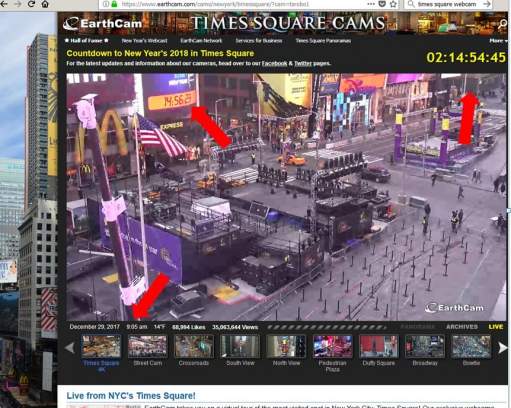The image size is (511, 408).
Task: Follow the Facebook link
Action: point(274,63)
